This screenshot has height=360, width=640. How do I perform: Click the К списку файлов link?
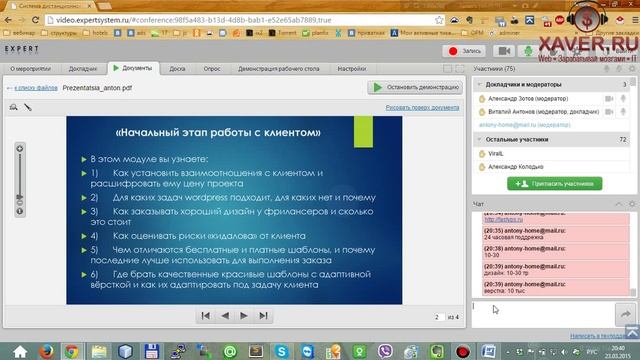pos(36,88)
